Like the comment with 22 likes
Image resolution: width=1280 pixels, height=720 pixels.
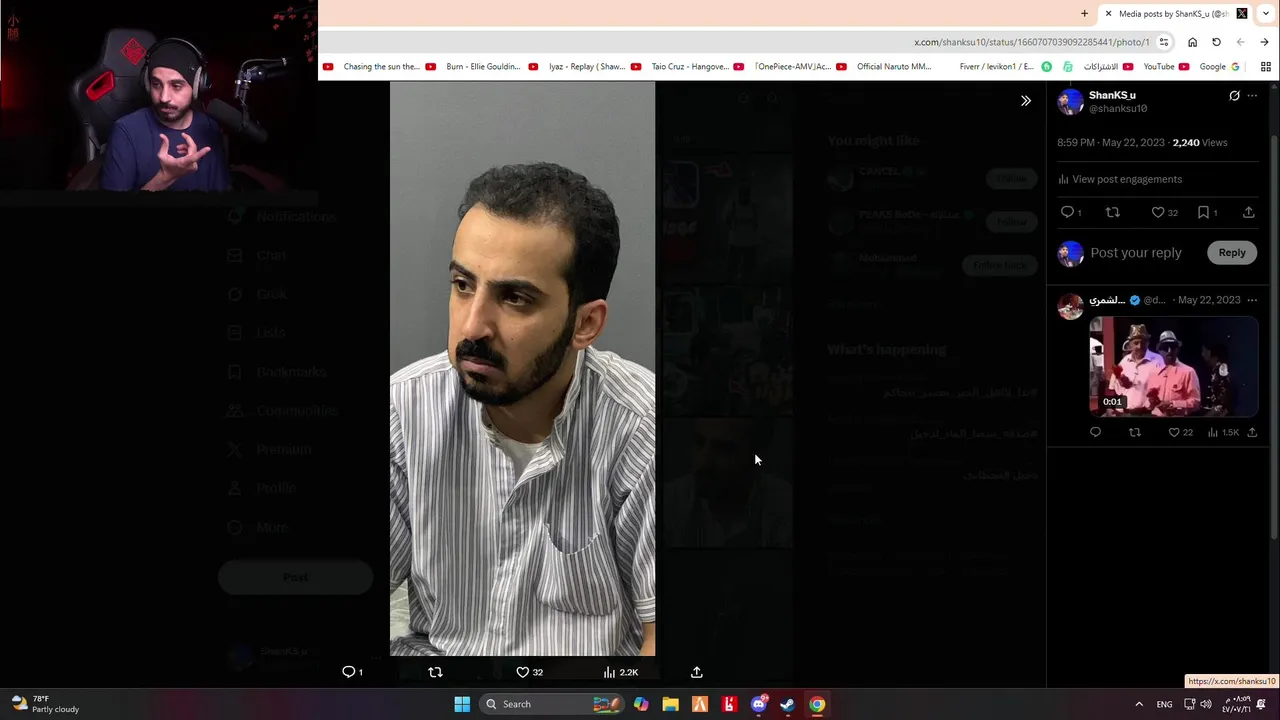pyautogui.click(x=1174, y=432)
